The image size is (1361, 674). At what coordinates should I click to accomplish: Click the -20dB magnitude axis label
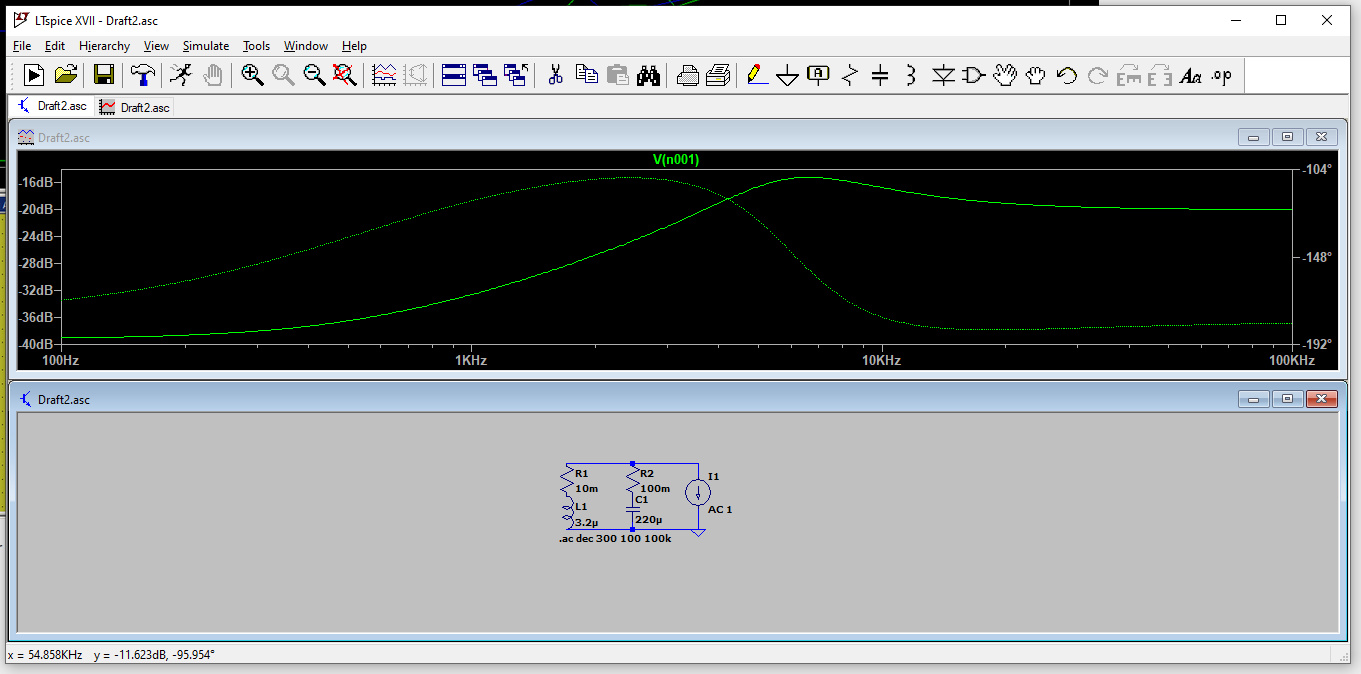[x=36, y=209]
